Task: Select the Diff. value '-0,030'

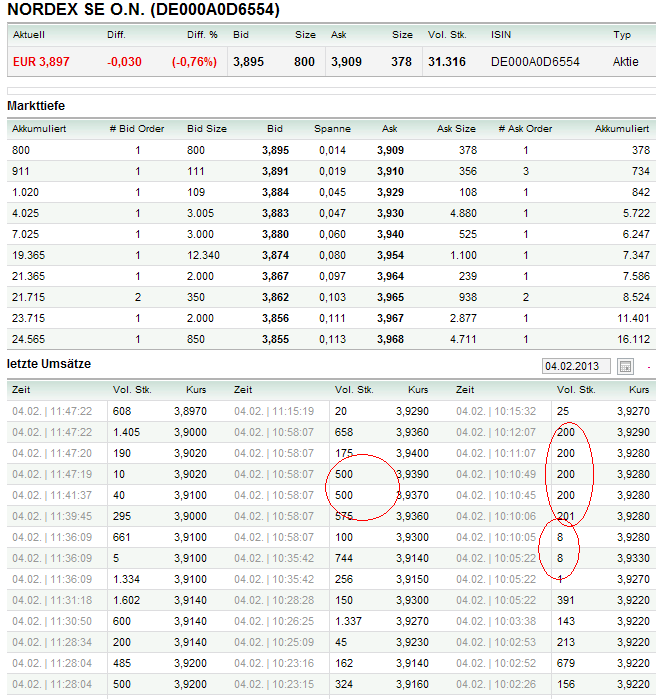Action: pyautogui.click(x=124, y=62)
